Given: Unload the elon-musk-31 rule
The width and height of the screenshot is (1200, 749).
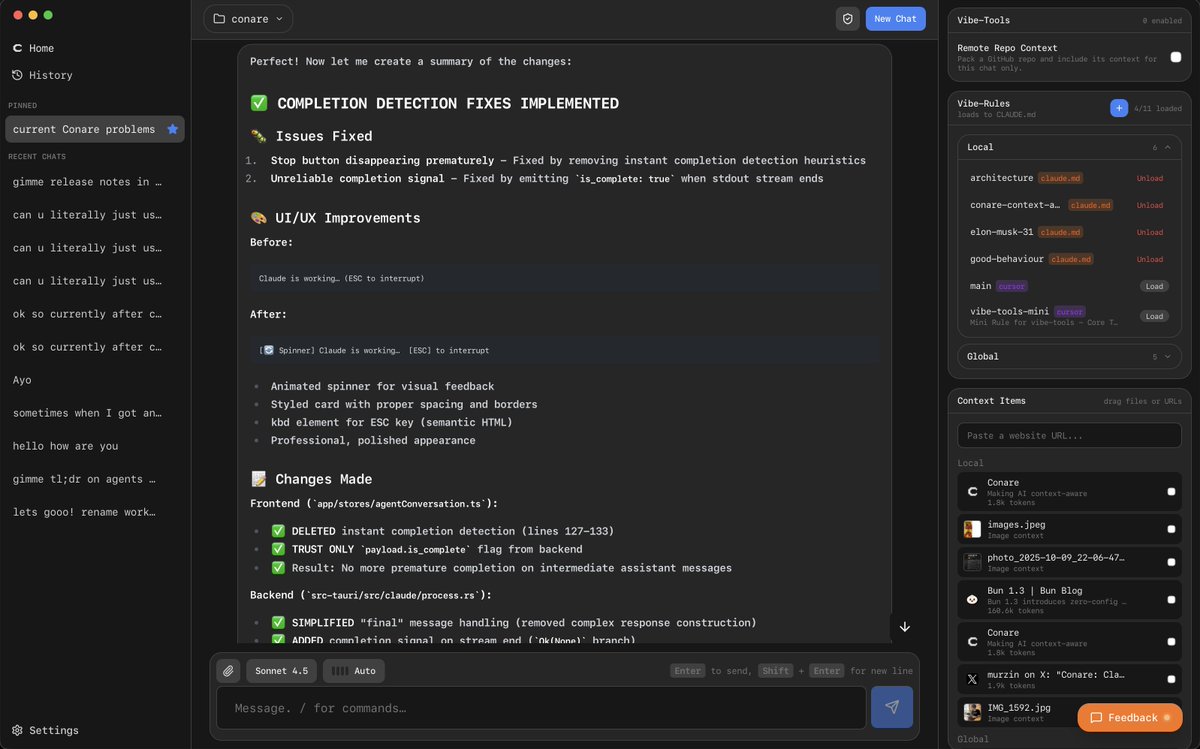Looking at the screenshot, I should tap(1149, 232).
